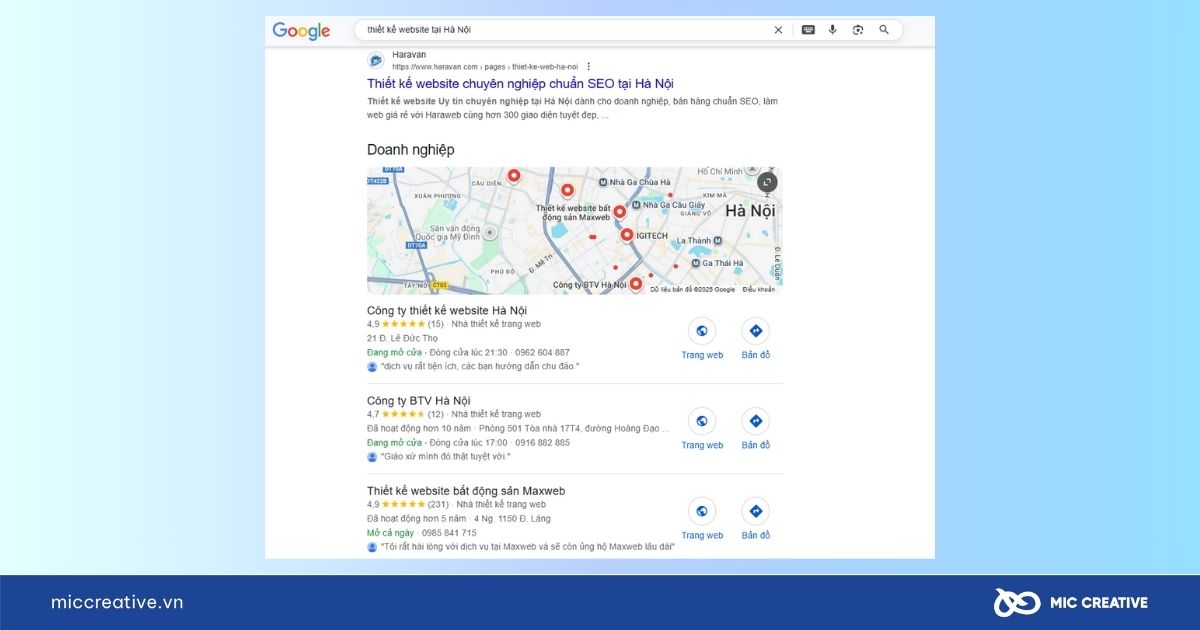Start voice search with the microphone icon
The height and width of the screenshot is (630, 1200).
(832, 30)
